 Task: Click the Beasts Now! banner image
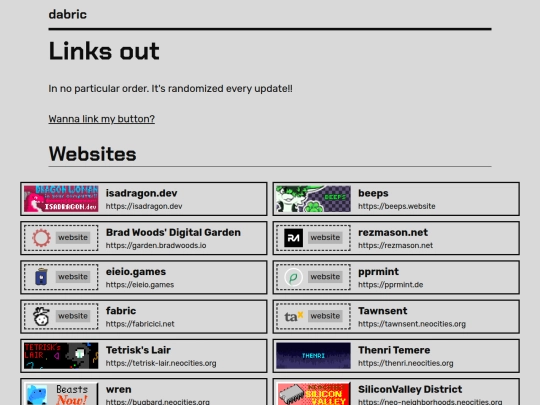click(61, 393)
